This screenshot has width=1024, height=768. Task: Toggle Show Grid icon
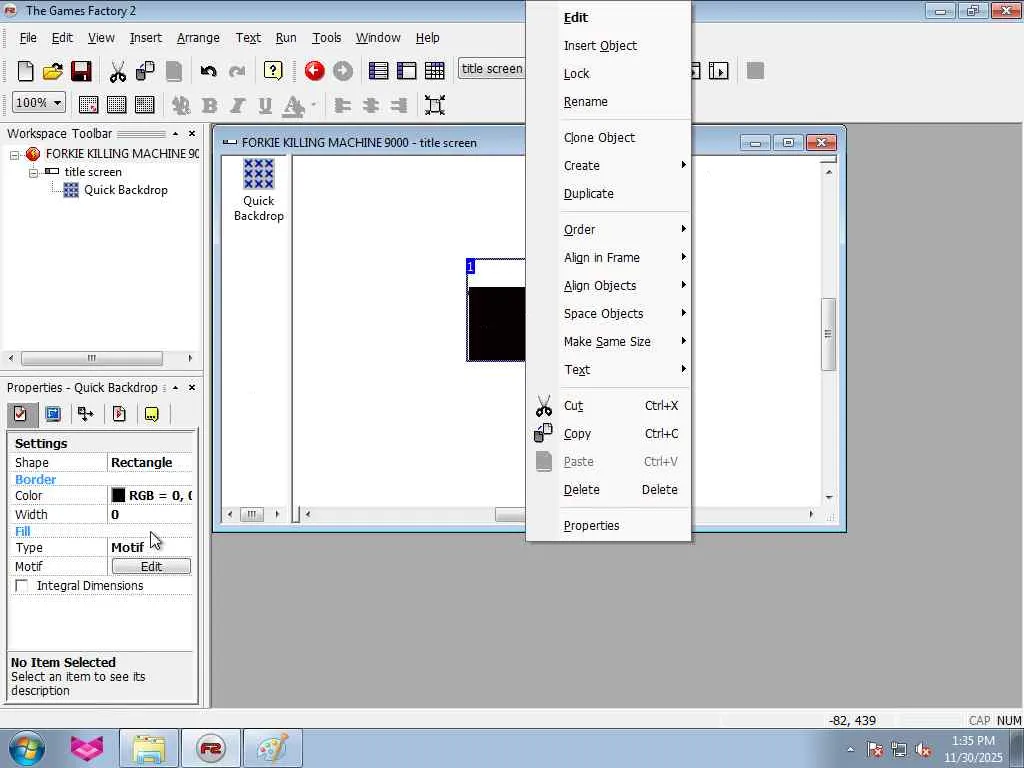point(116,104)
